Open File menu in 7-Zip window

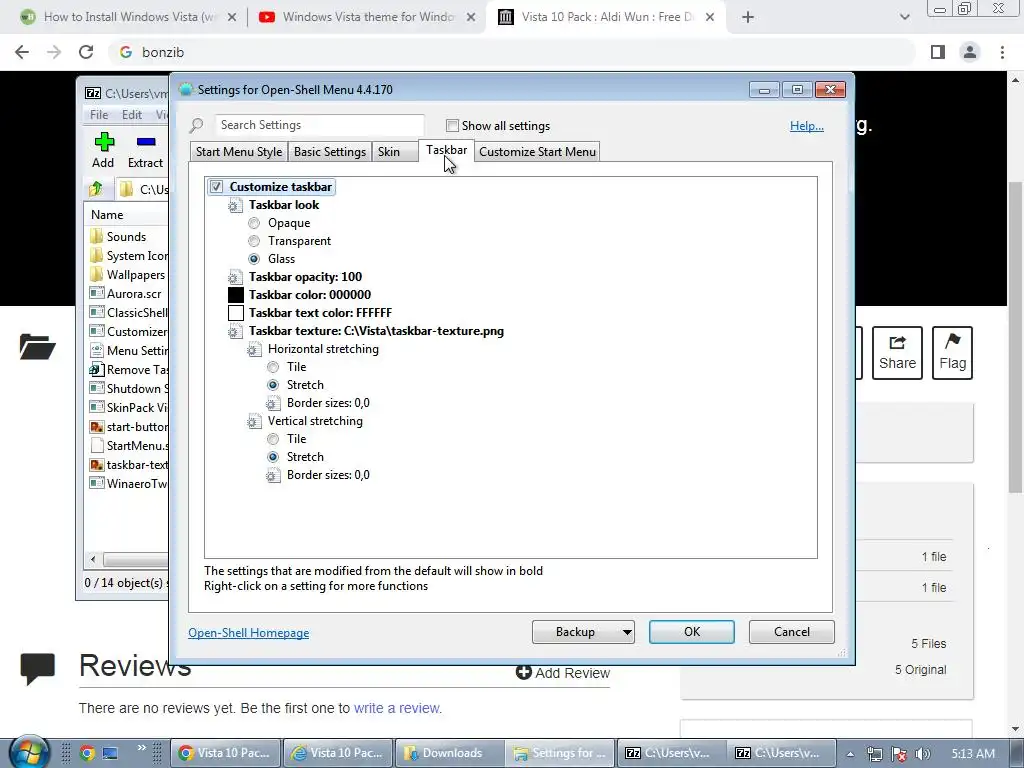tap(99, 115)
